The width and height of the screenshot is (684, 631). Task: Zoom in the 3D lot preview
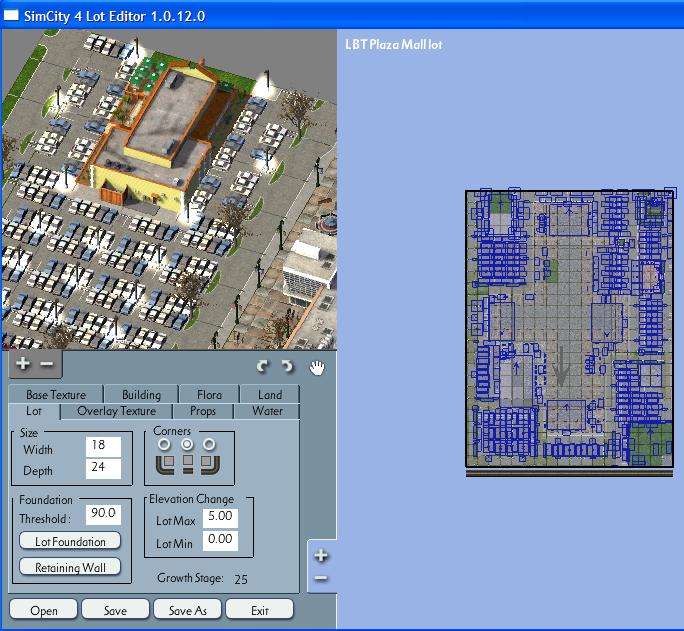[23, 363]
